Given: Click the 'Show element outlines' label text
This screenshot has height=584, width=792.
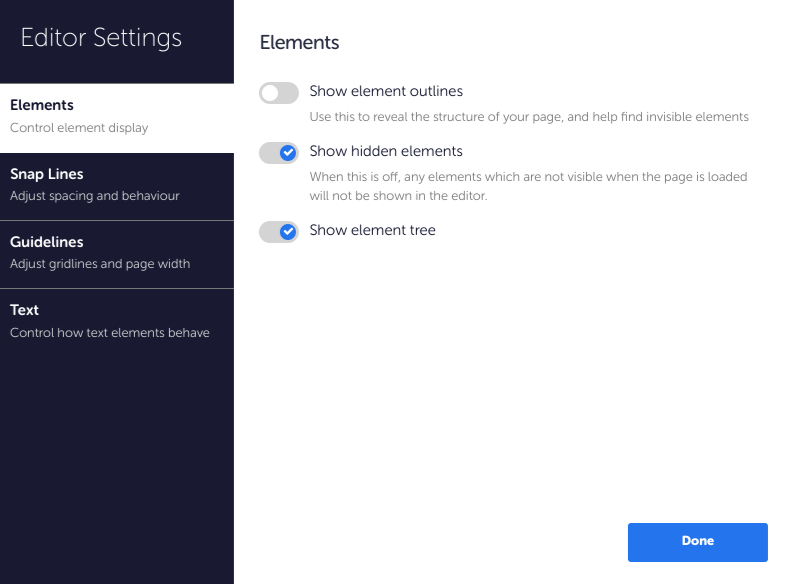Looking at the screenshot, I should pos(386,91).
